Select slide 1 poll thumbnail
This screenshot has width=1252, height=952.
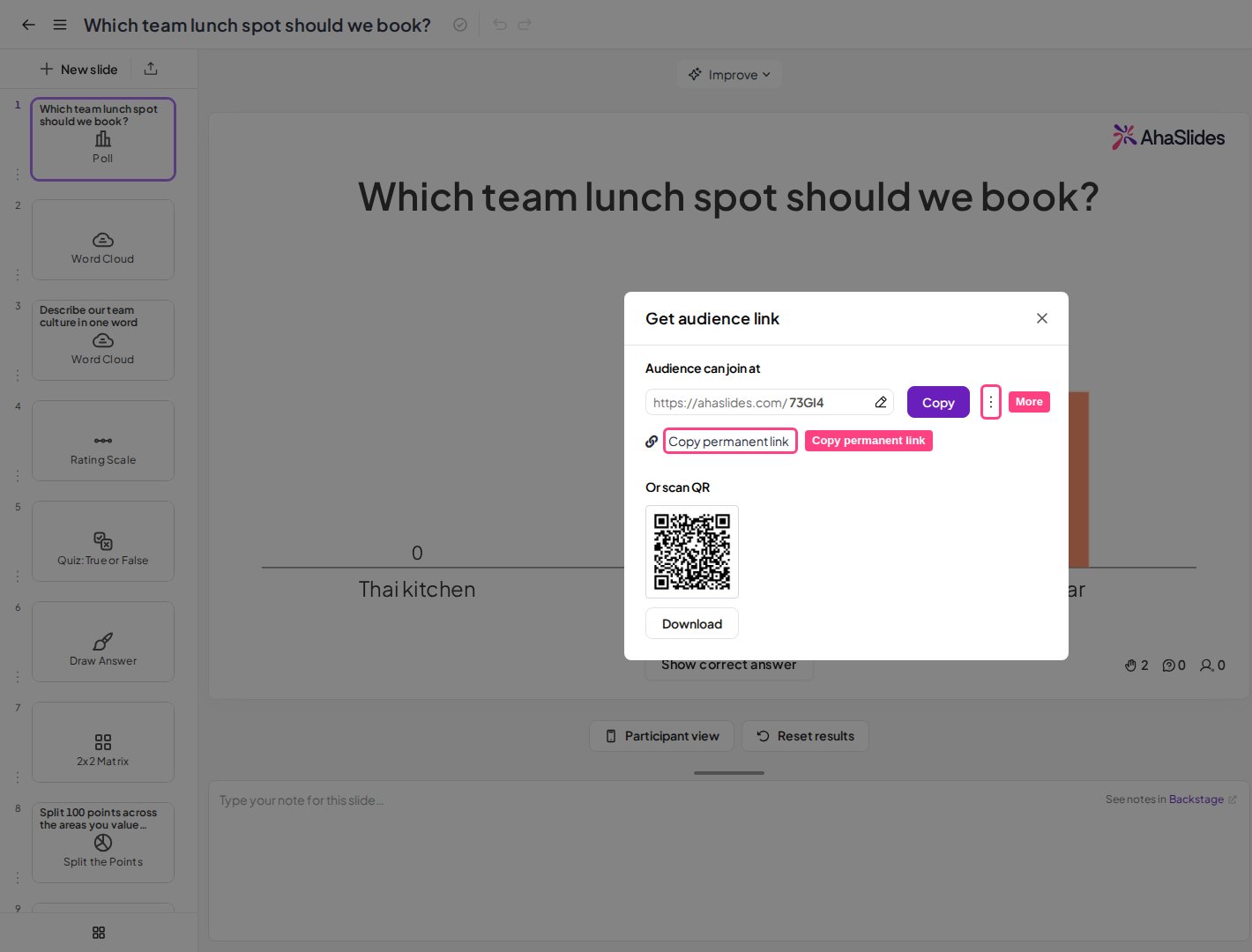coord(103,139)
